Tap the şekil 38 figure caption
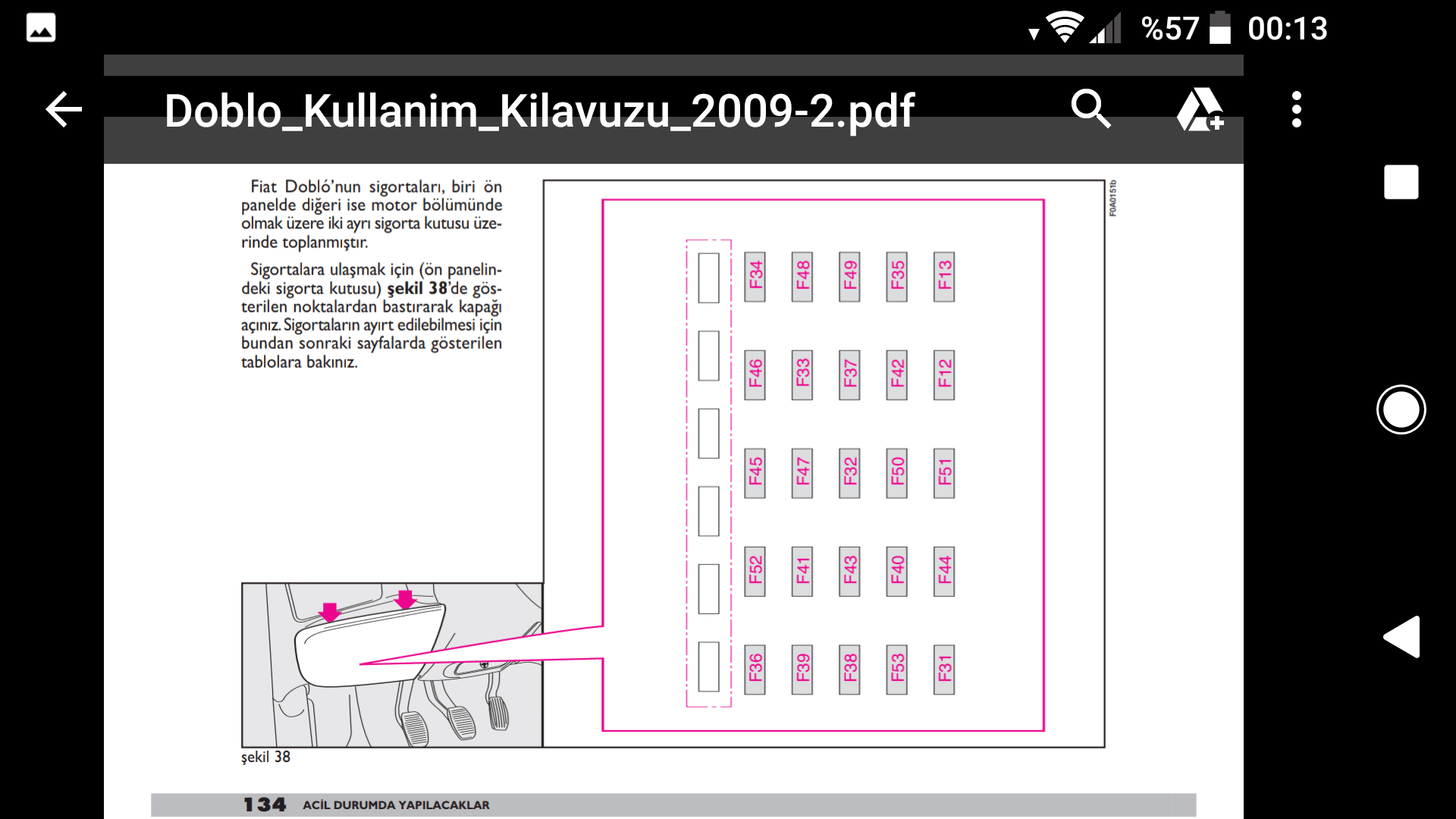Screen dimensions: 1456x819 coord(265,757)
